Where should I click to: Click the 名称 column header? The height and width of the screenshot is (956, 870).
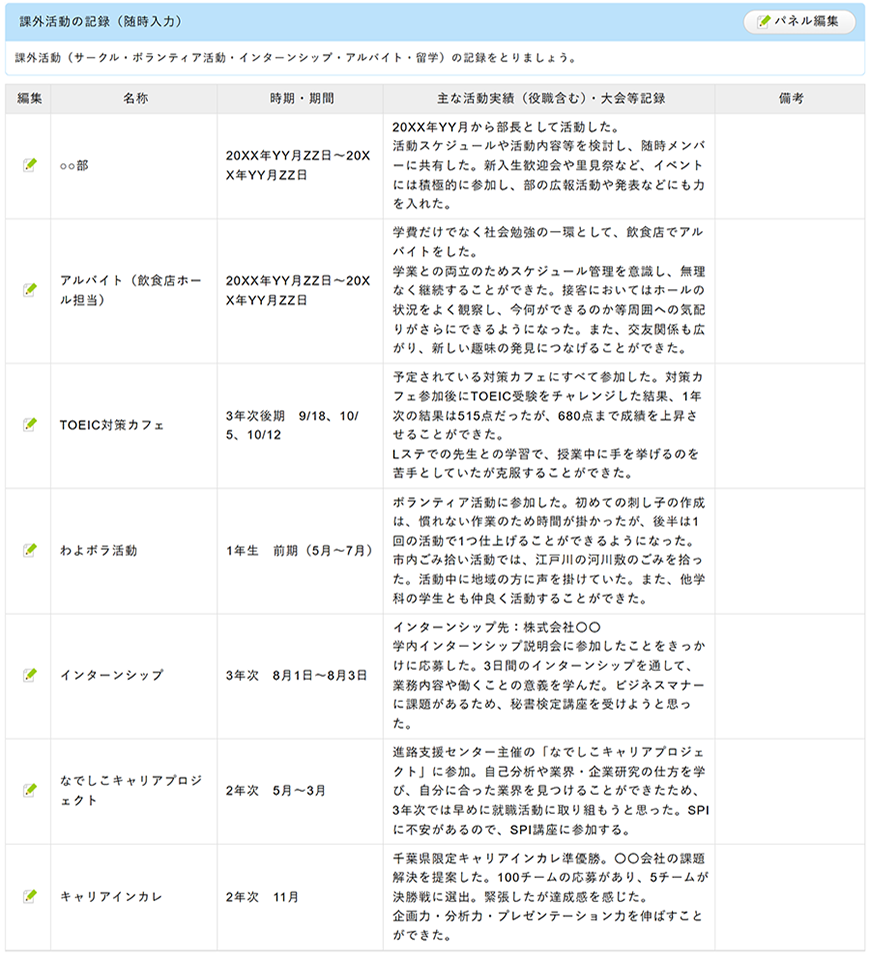click(x=134, y=99)
